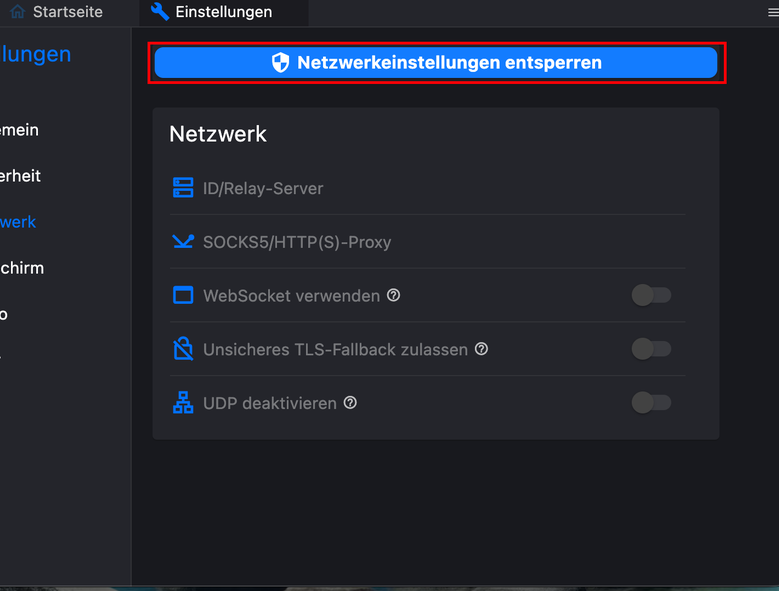Viewport: 779px width, 591px height.
Task: Click the crossed-out lock TLS icon
Action: 183,348
